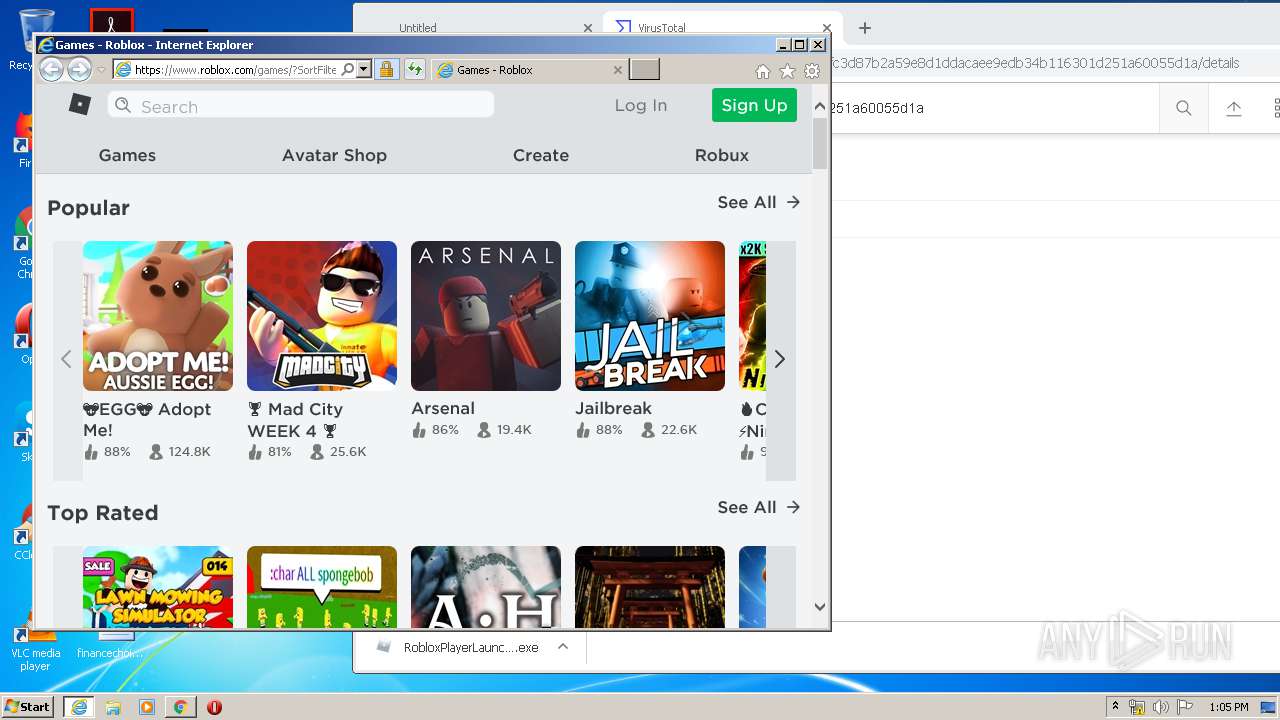Click See All for Popular games
Screen dimensions: 1280x720
pos(759,202)
